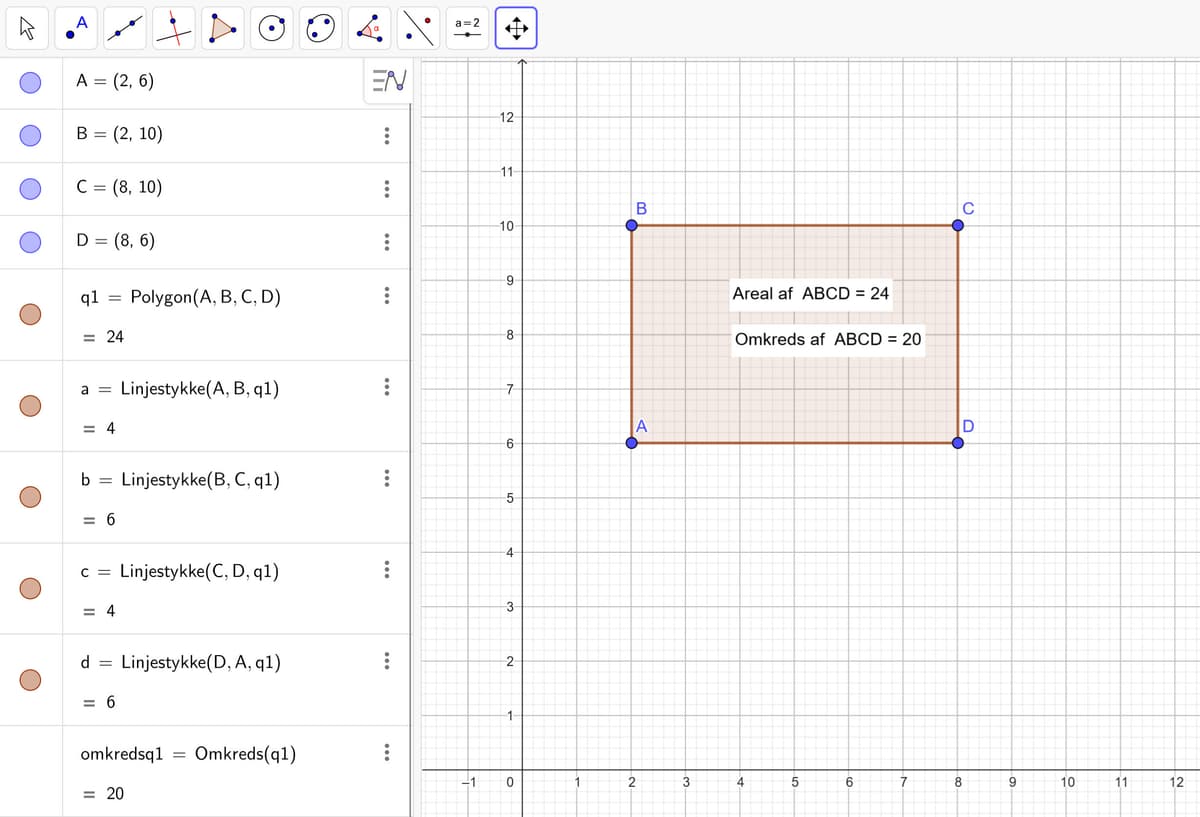Viewport: 1200px width, 817px height.
Task: Open the three-dot menu for segment b
Action: click(x=387, y=479)
